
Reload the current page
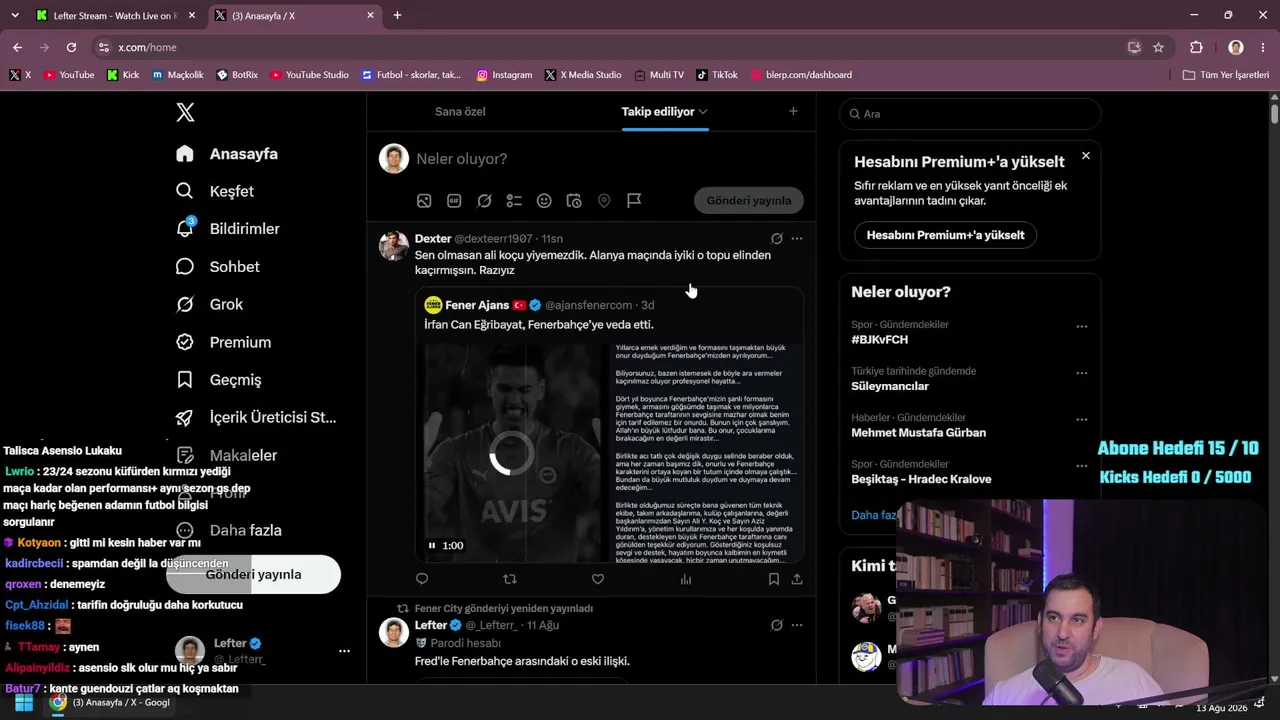pyautogui.click(x=71, y=47)
